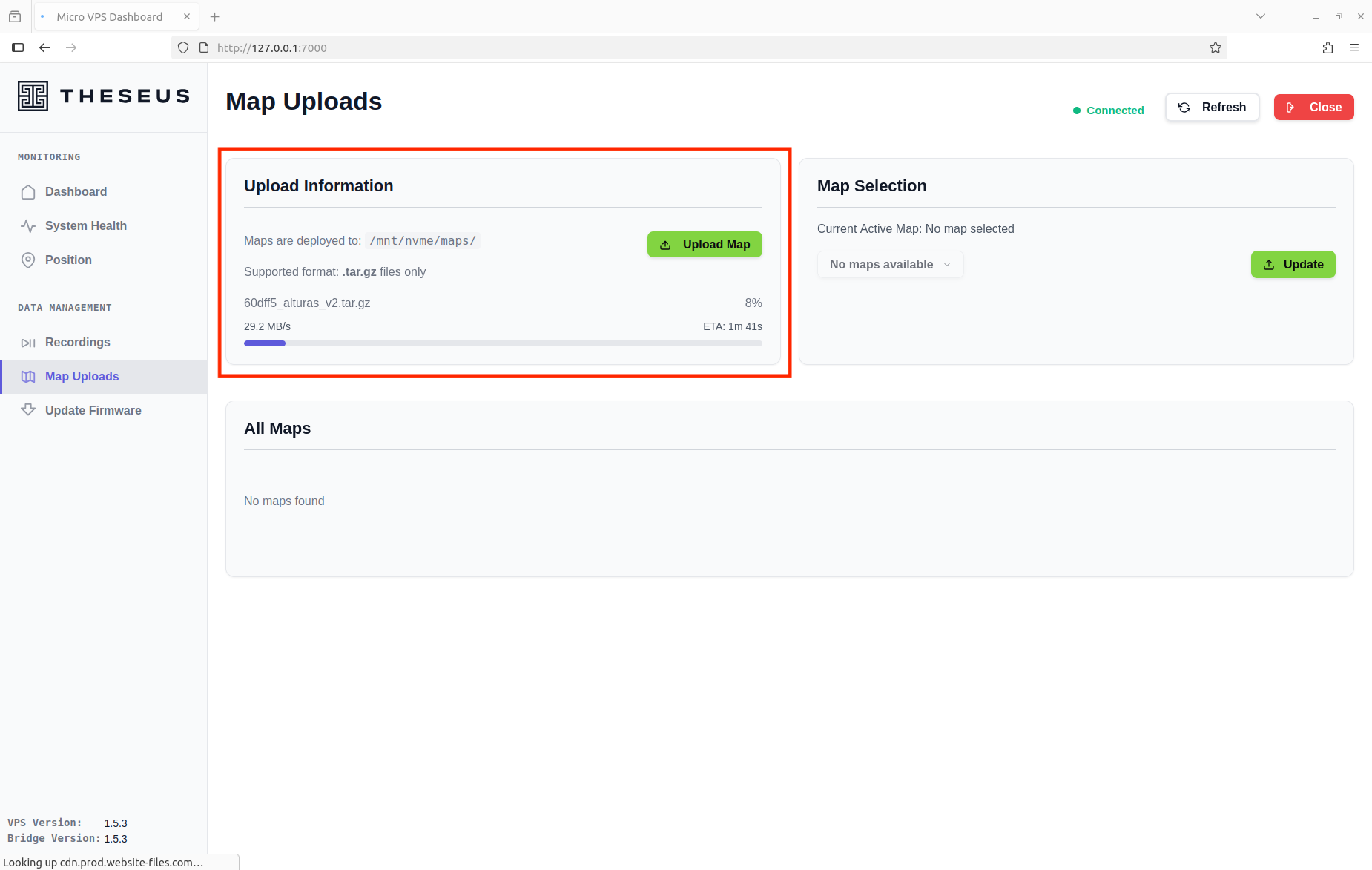Click the Update Firmware download icon
This screenshot has width=1372, height=870.
[28, 410]
